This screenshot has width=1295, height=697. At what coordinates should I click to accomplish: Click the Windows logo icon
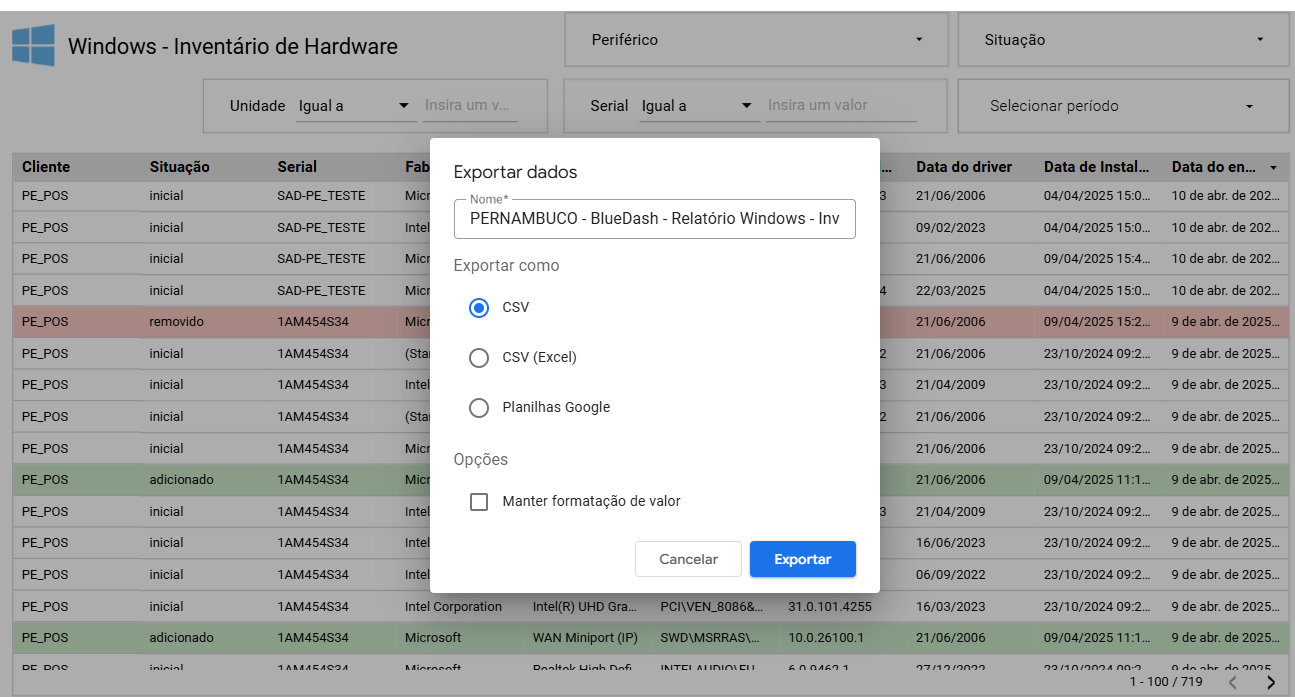pos(33,46)
